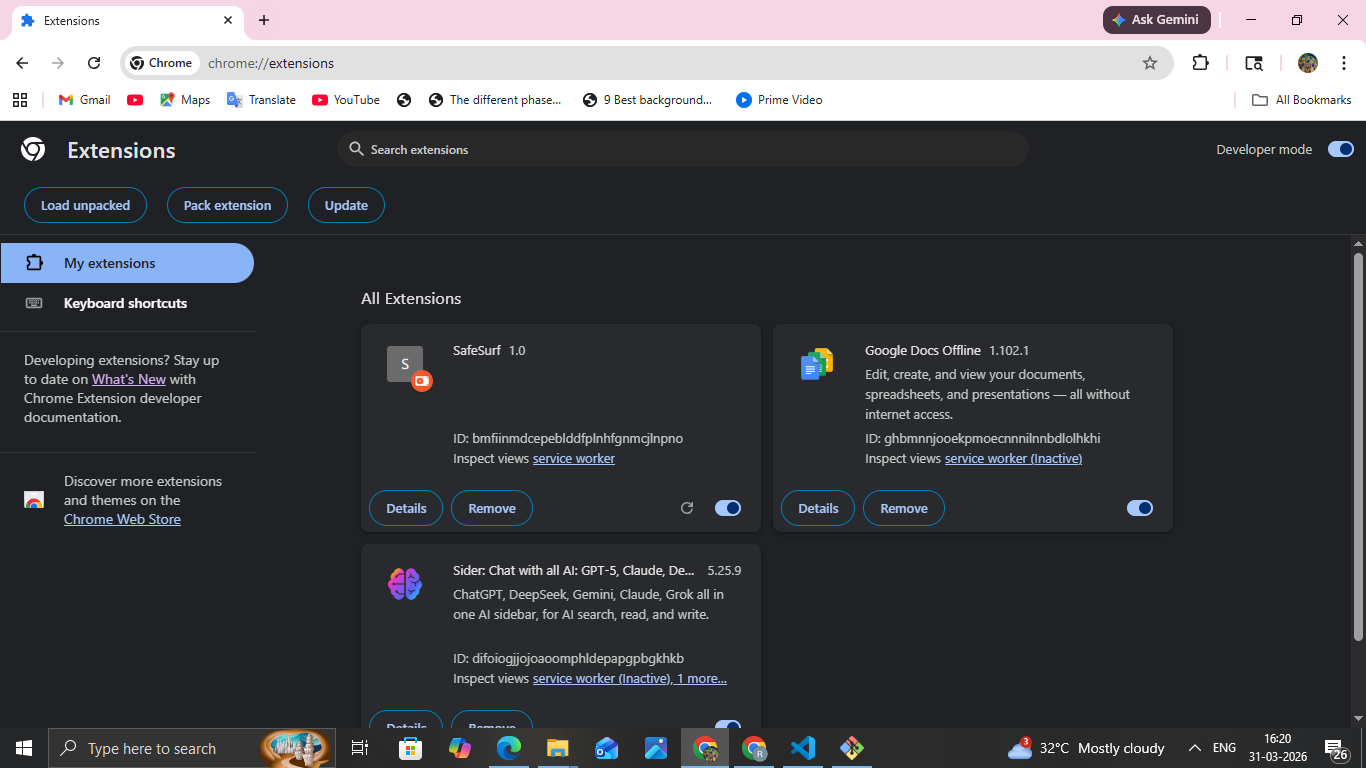The image size is (1366, 768).
Task: Reload the extensions page
Action: pyautogui.click(x=94, y=63)
